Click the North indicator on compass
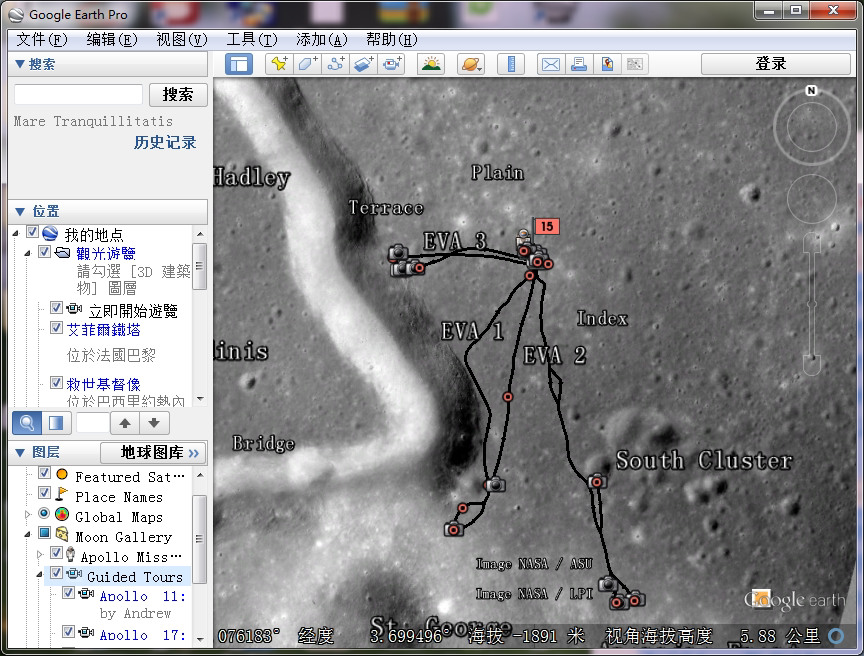 [x=811, y=90]
